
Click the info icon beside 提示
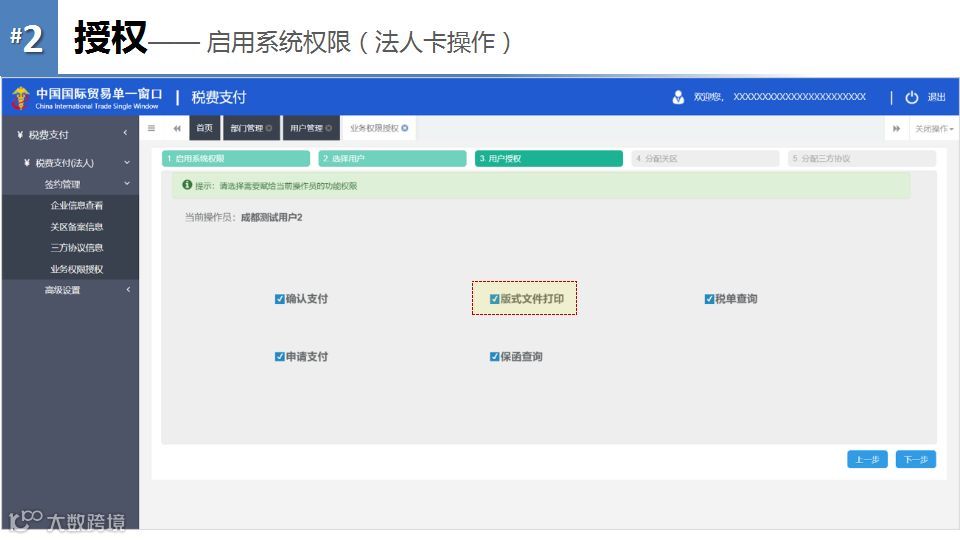[x=187, y=185]
